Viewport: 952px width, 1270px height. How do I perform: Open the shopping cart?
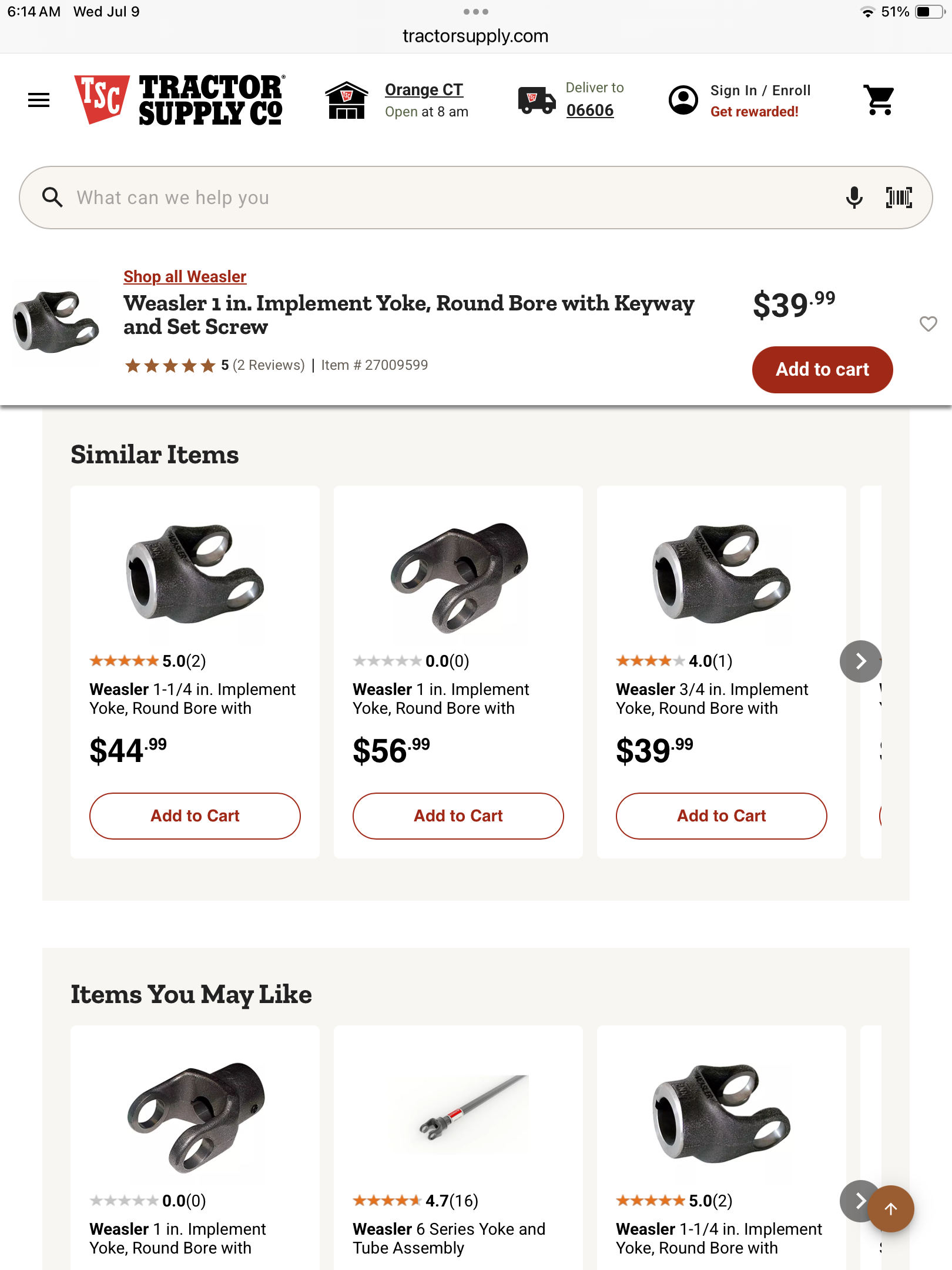879,100
